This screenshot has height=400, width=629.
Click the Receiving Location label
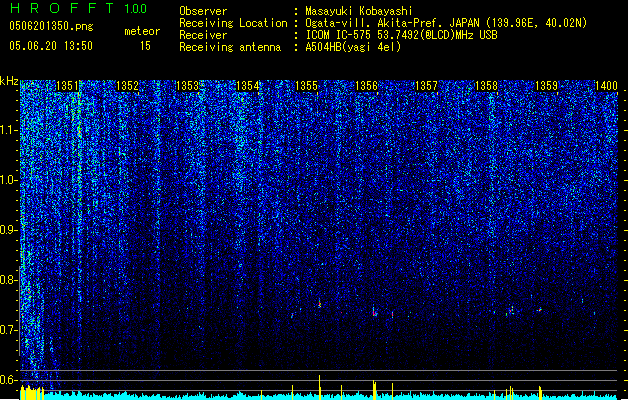click(233, 23)
